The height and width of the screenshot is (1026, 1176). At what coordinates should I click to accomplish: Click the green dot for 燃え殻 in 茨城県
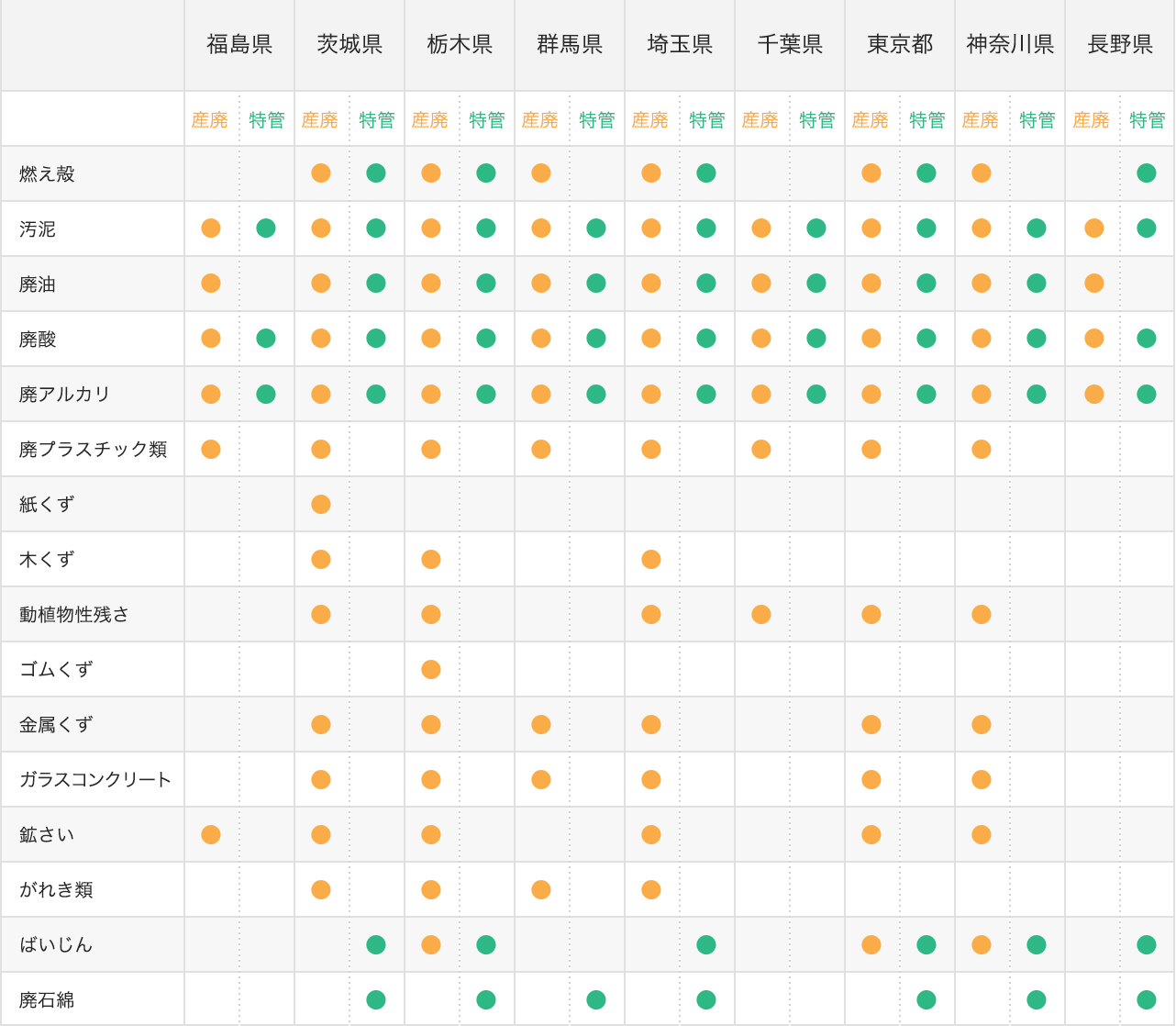[x=376, y=173]
